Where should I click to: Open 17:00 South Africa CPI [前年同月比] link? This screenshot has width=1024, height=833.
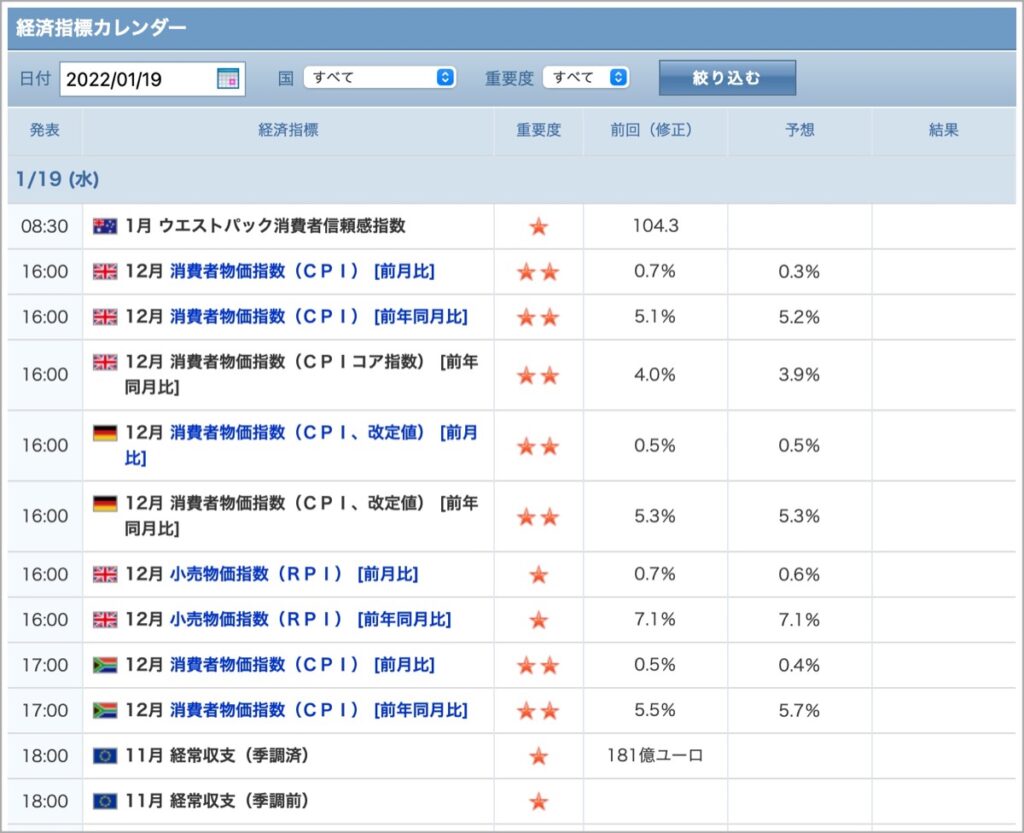[x=319, y=710]
